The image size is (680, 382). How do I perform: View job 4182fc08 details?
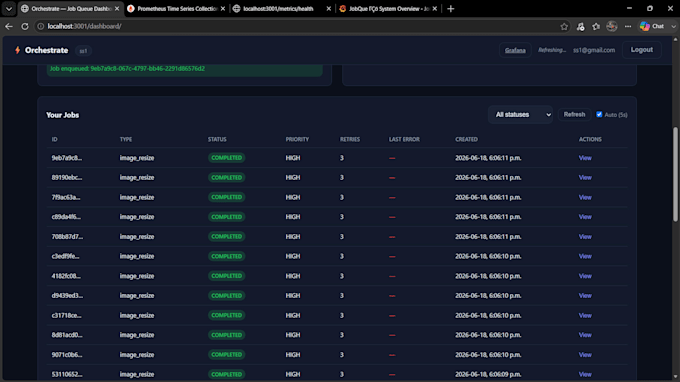click(585, 276)
